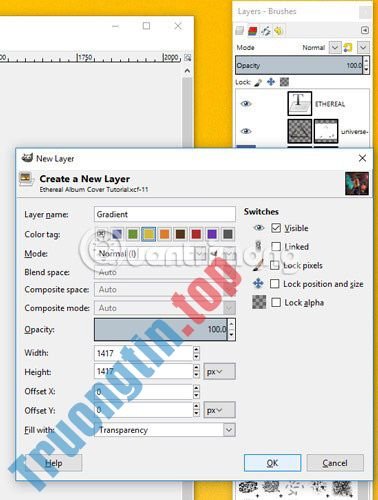The image size is (378, 500).
Task: Open the Blend space Auto dropdown
Action: (165, 273)
